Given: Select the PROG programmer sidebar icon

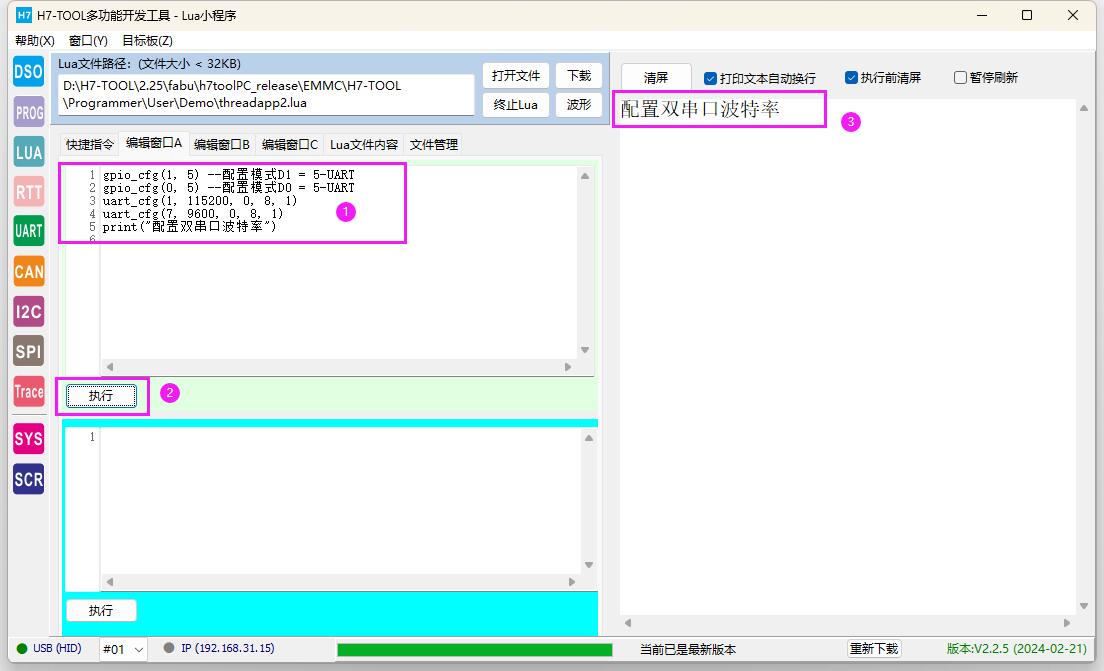Looking at the screenshot, I should point(28,112).
